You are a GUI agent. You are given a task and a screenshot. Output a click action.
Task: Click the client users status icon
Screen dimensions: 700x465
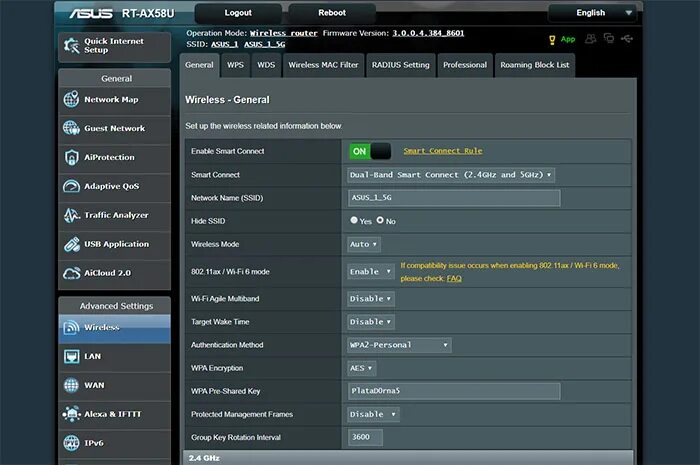pyautogui.click(x=591, y=39)
